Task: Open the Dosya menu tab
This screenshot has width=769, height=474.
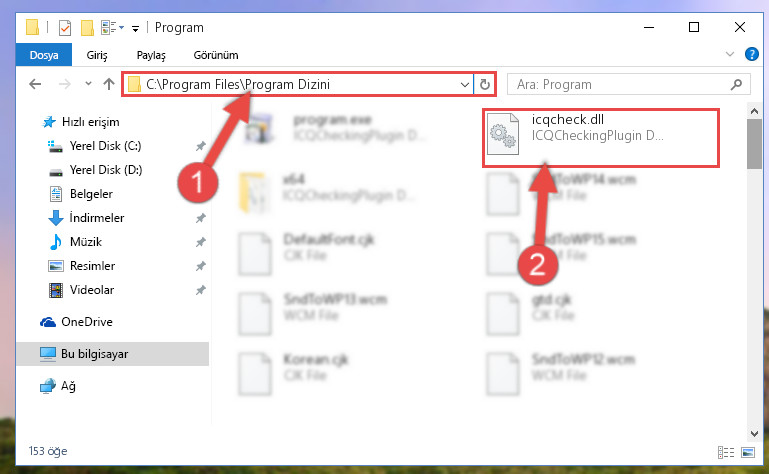Action: 44,55
